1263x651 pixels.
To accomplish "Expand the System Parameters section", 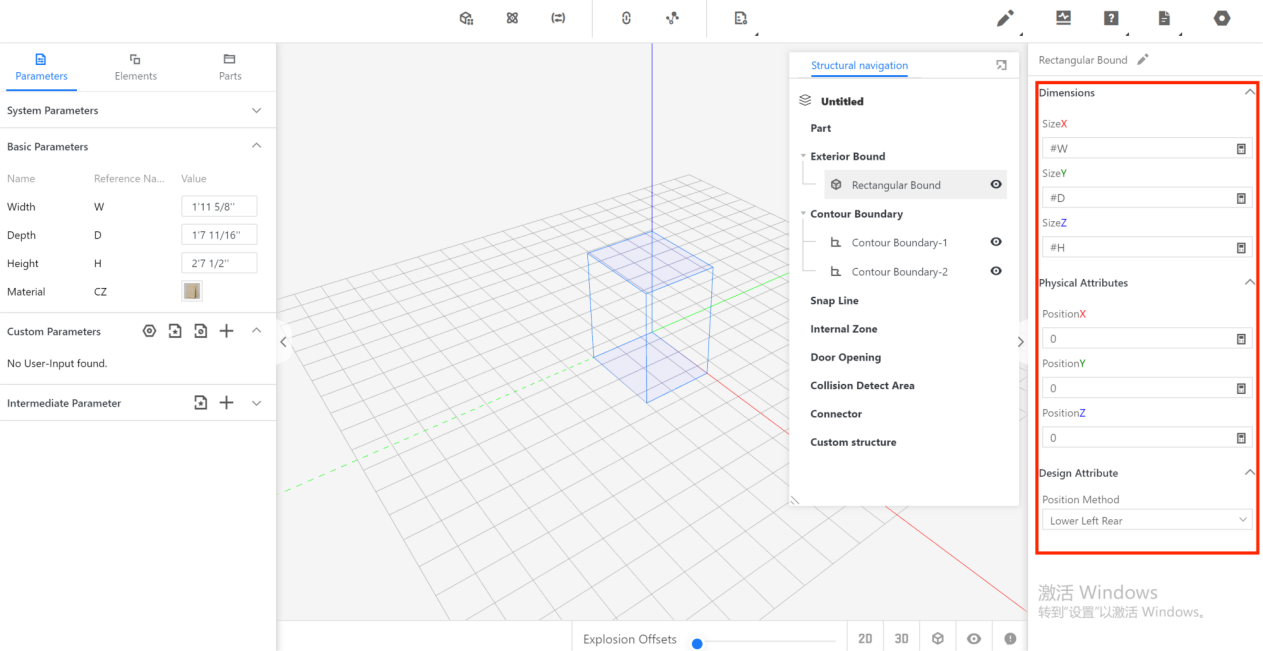I will click(256, 111).
